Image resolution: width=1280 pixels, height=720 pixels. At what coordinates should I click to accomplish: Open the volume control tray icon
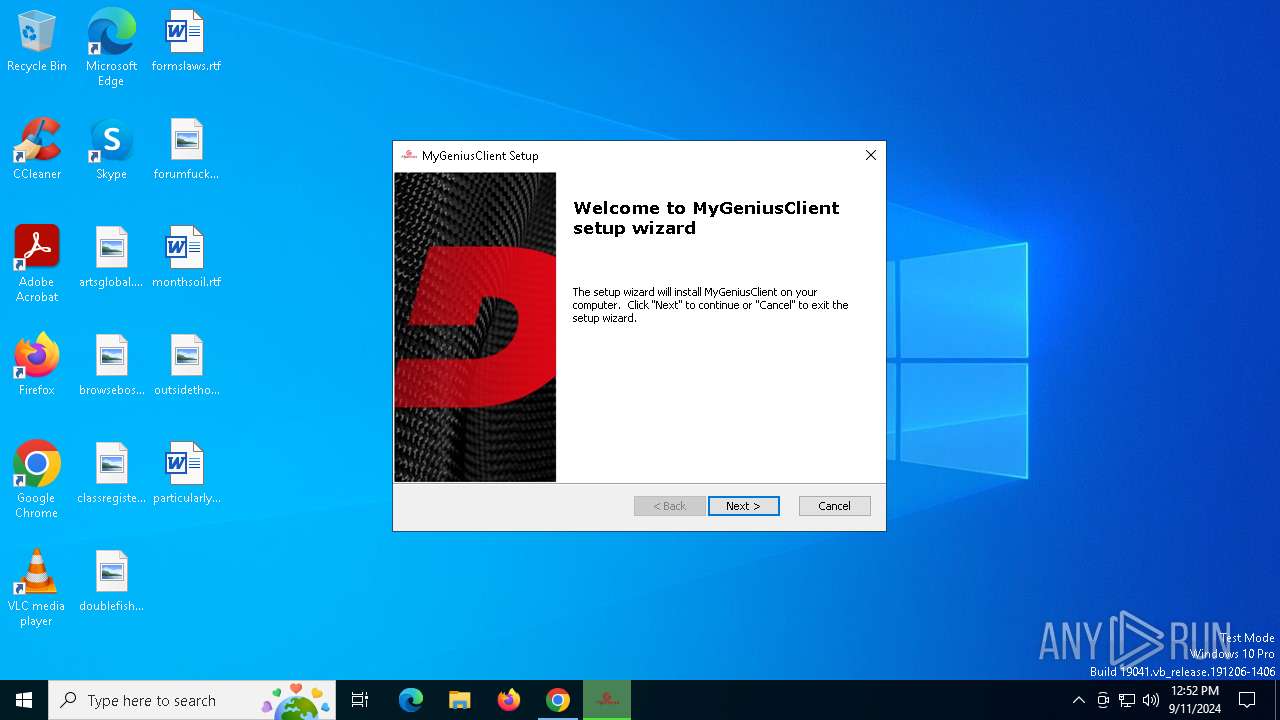click(x=1151, y=700)
